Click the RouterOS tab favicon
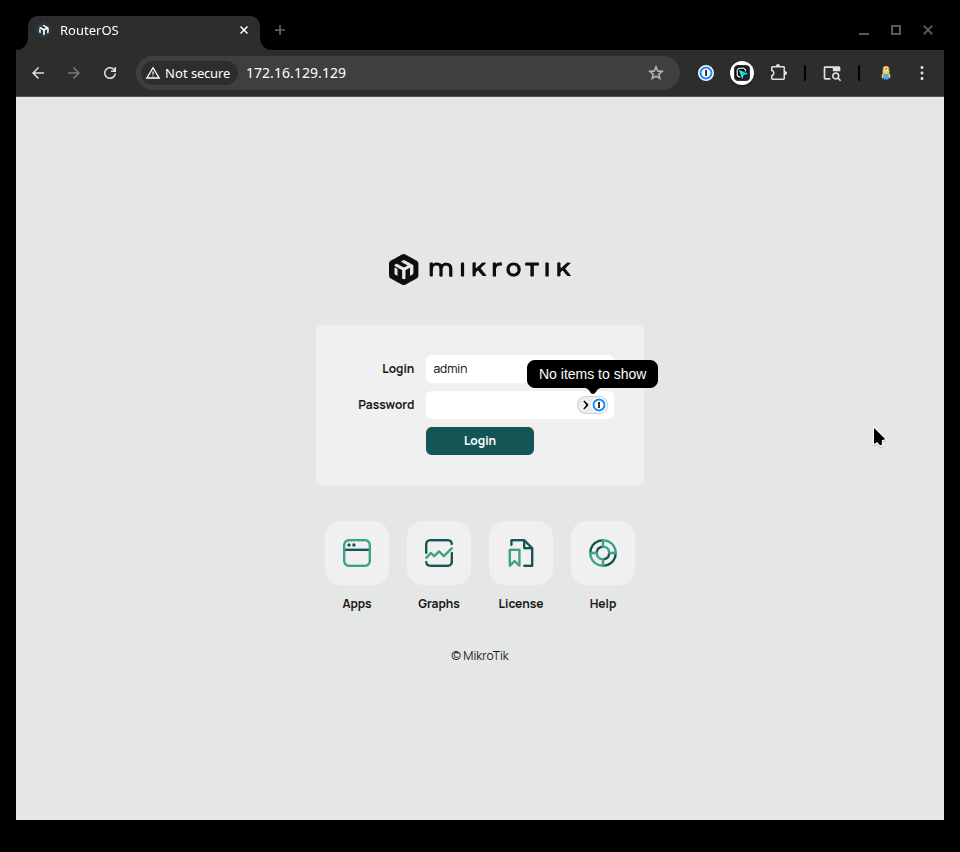The width and height of the screenshot is (960, 852). point(43,31)
